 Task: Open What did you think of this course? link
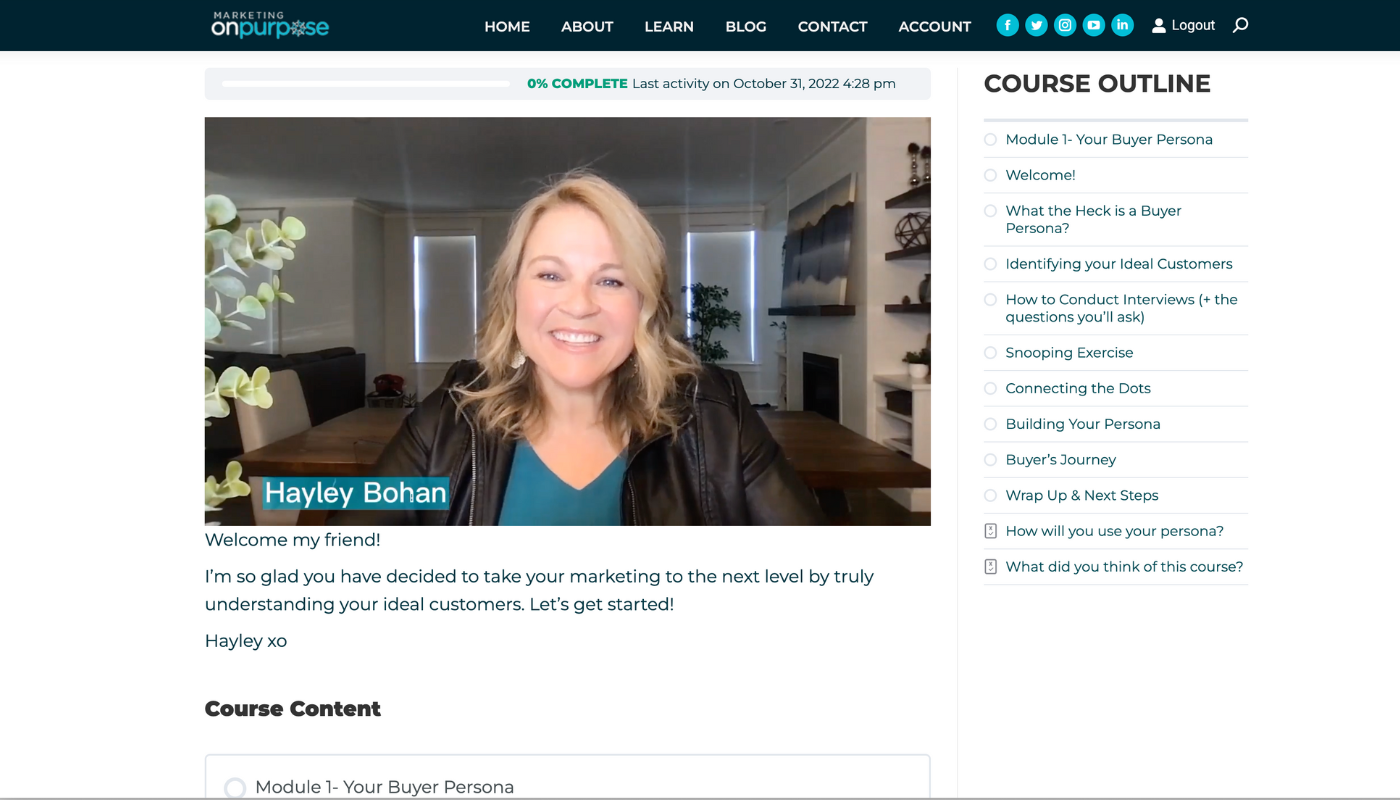(1124, 567)
